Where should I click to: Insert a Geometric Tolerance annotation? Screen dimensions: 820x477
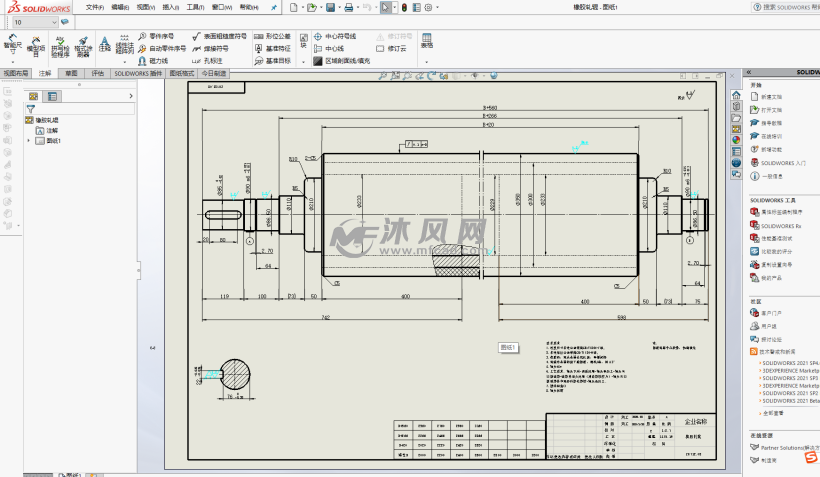click(272, 36)
